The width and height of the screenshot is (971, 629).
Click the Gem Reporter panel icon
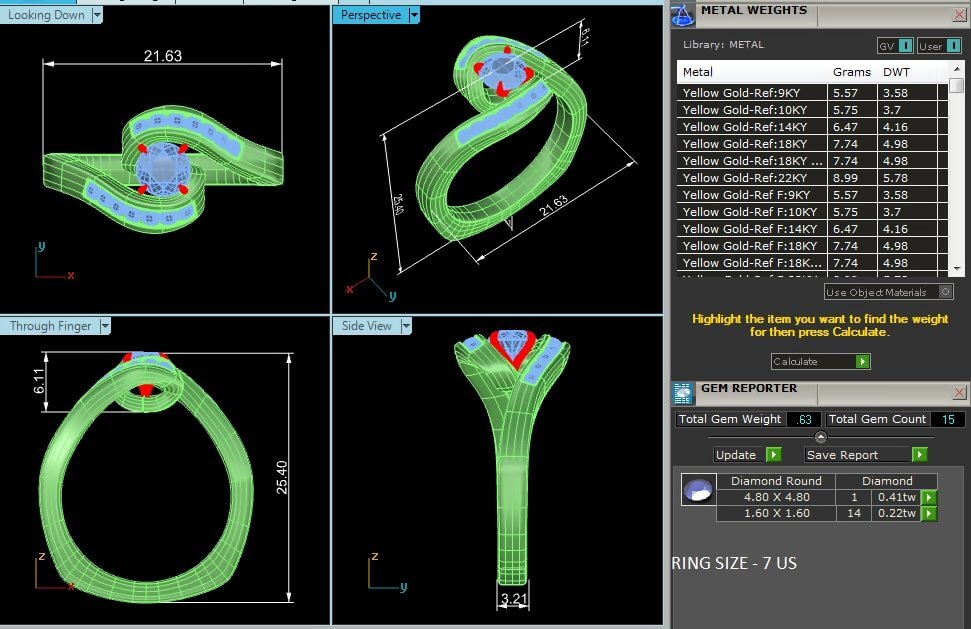[x=683, y=393]
